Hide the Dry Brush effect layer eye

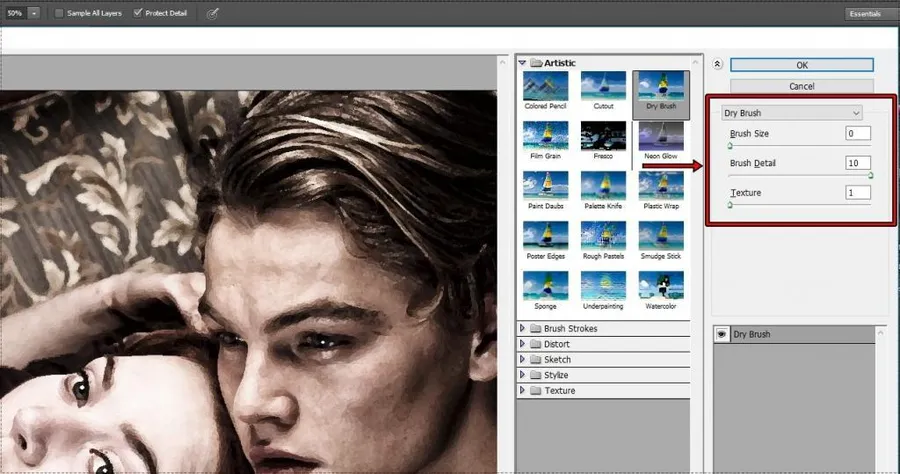coord(721,334)
